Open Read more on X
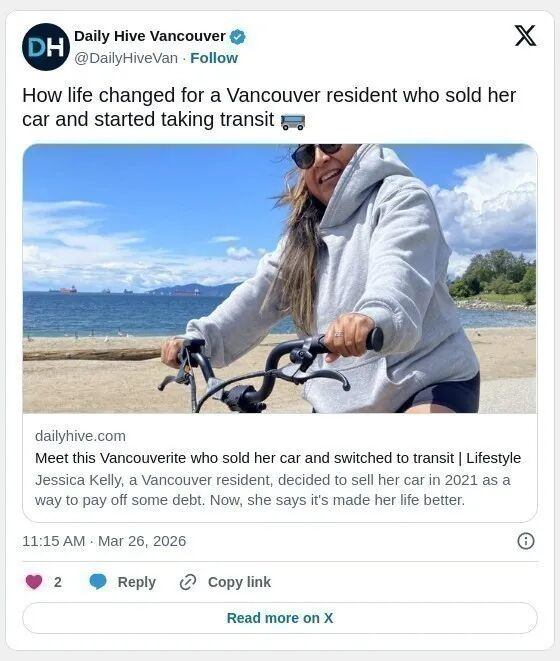Screen dimensions: 560x661 (280, 618)
